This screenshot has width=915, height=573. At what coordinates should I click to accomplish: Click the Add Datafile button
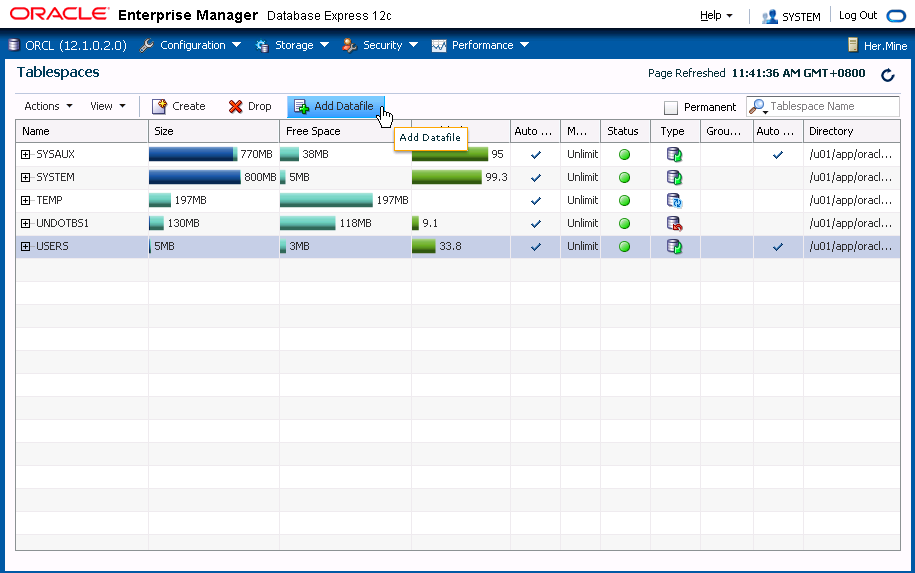pos(335,106)
